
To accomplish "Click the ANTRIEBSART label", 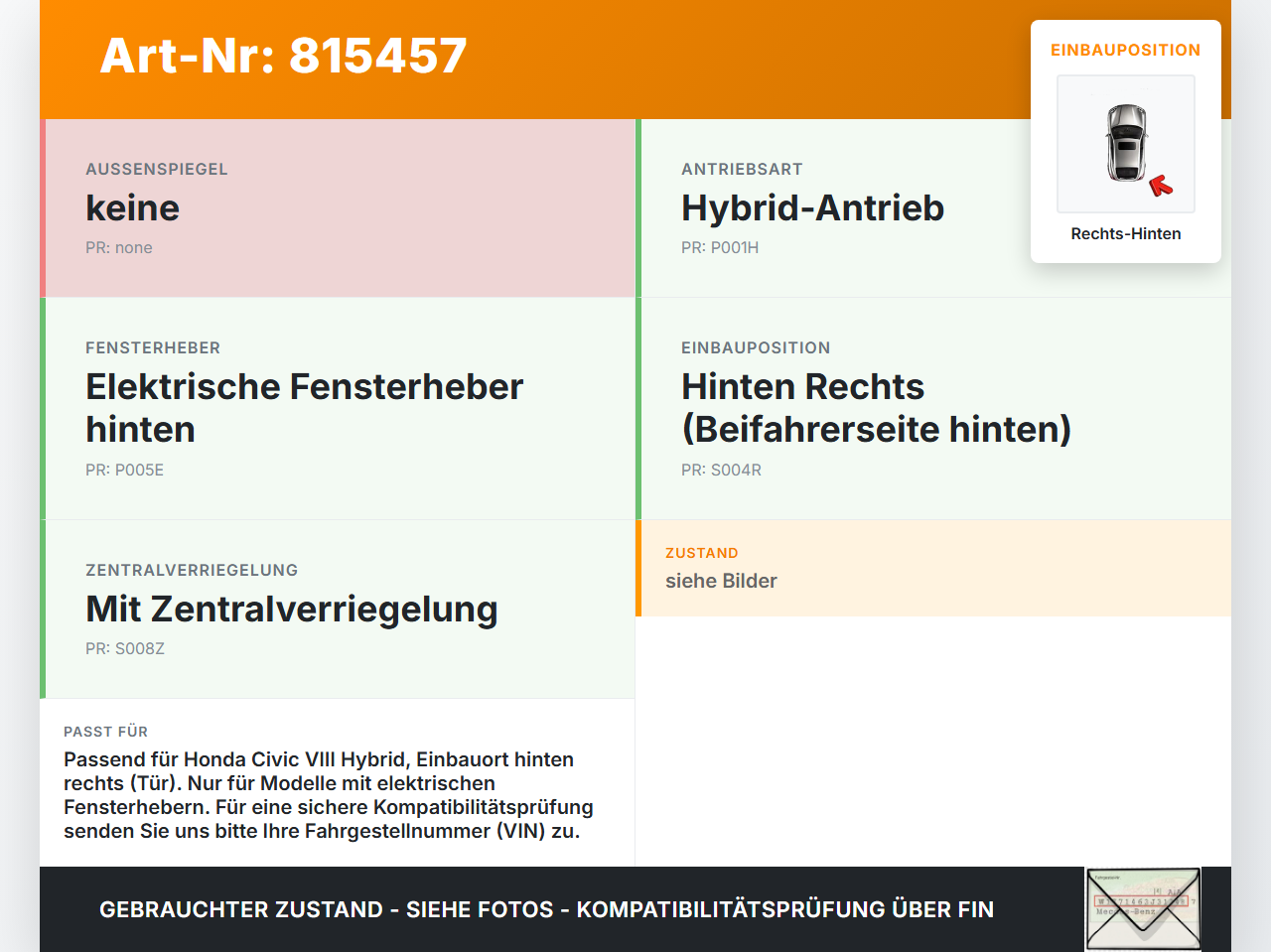I will [x=742, y=169].
